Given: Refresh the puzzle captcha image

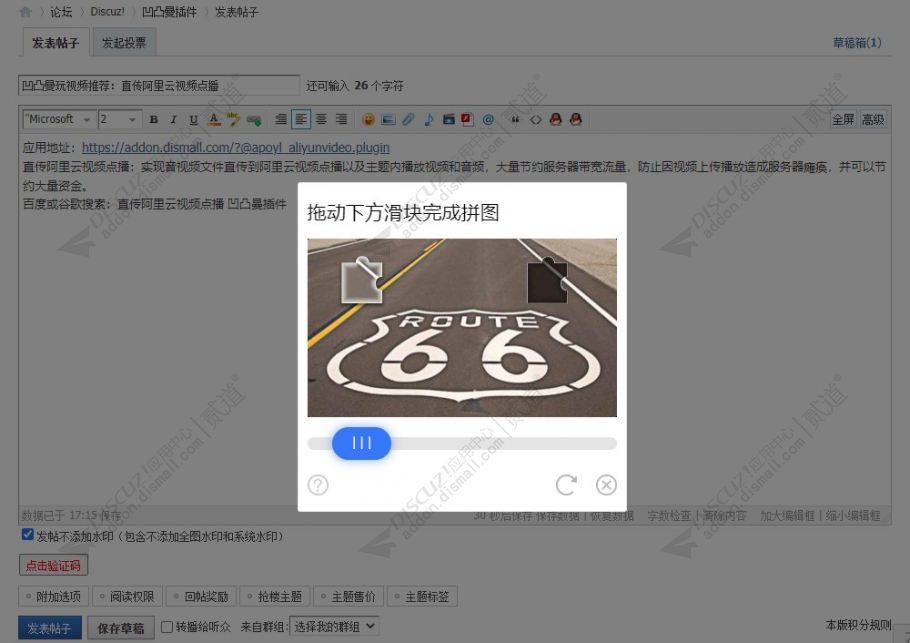Looking at the screenshot, I should point(566,485).
